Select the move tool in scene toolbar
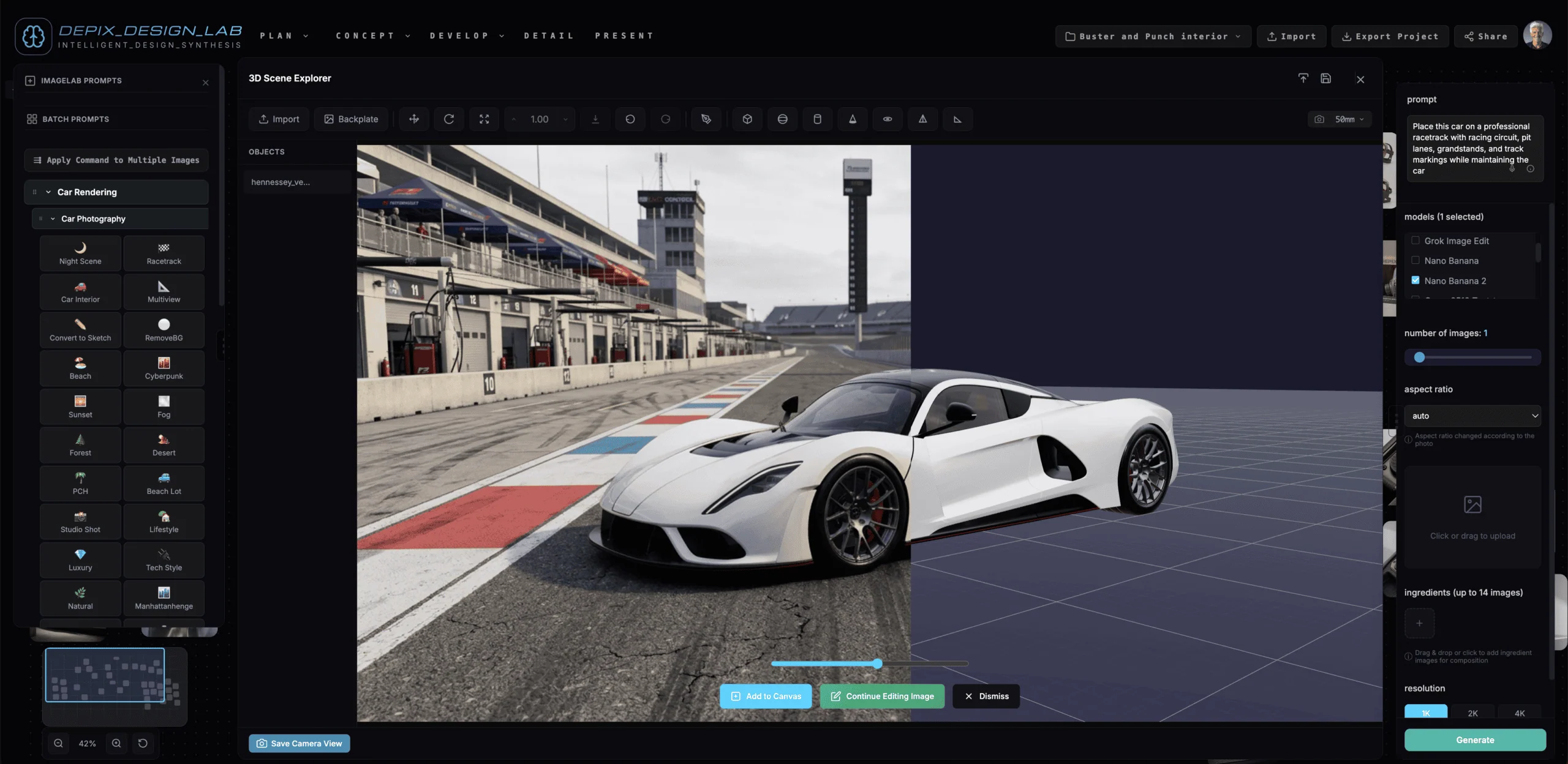This screenshot has height=764, width=1568. click(414, 119)
